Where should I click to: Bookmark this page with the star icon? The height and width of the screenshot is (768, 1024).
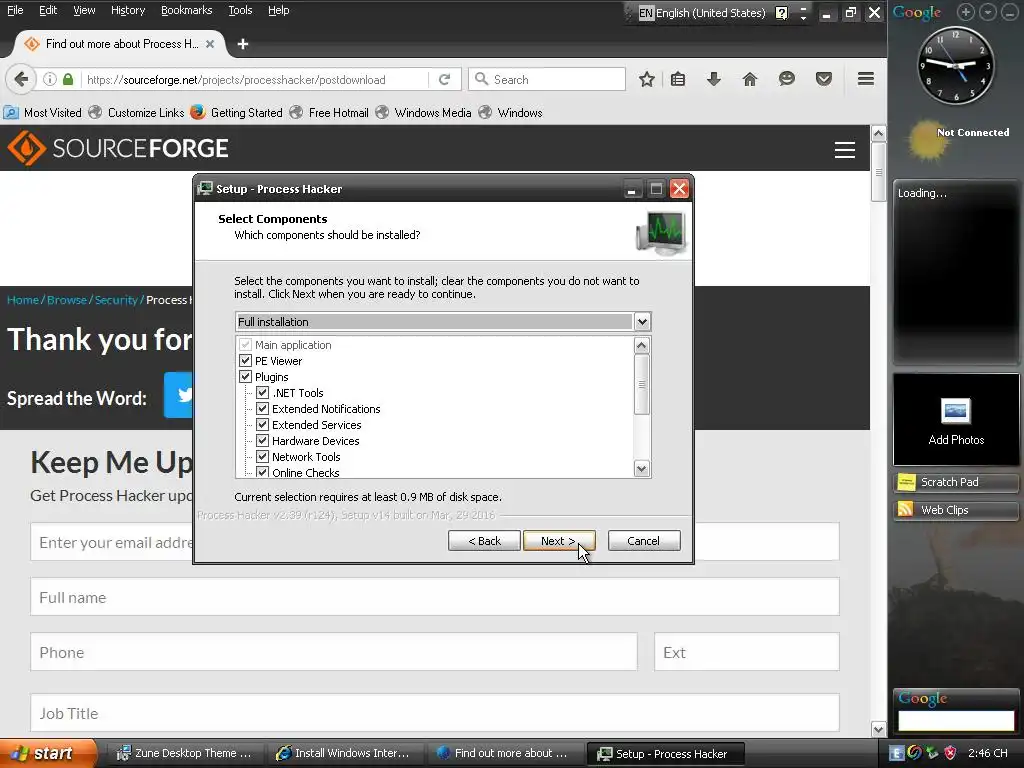(x=647, y=80)
